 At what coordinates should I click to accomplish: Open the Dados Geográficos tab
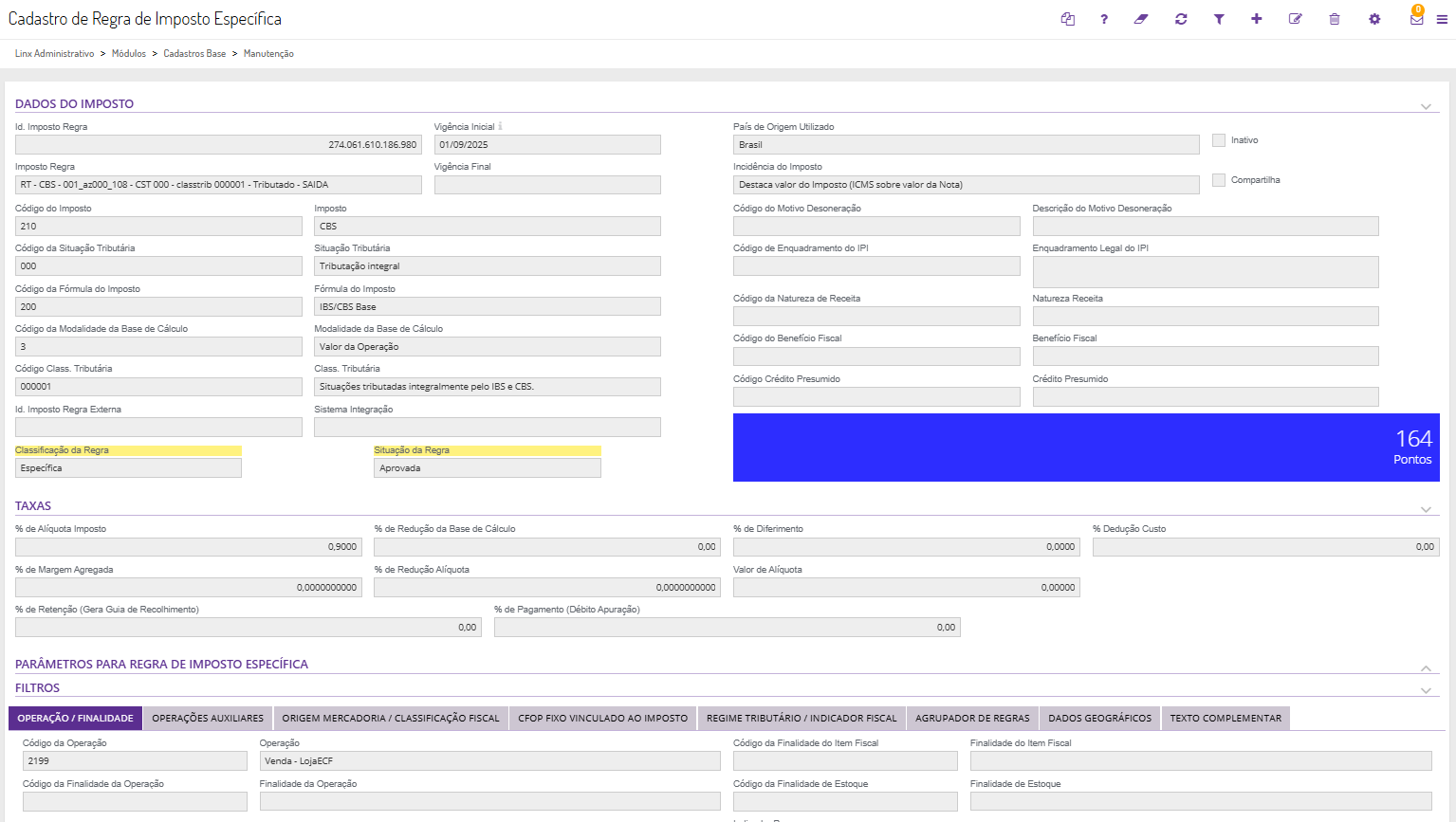(1099, 719)
